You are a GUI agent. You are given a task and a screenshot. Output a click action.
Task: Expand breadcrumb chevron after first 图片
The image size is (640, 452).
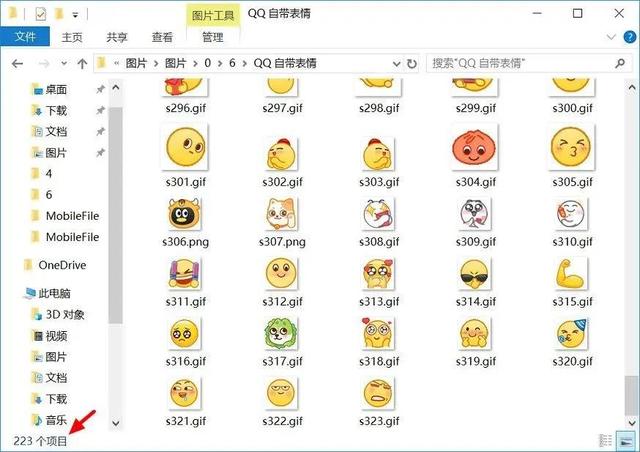[x=156, y=64]
